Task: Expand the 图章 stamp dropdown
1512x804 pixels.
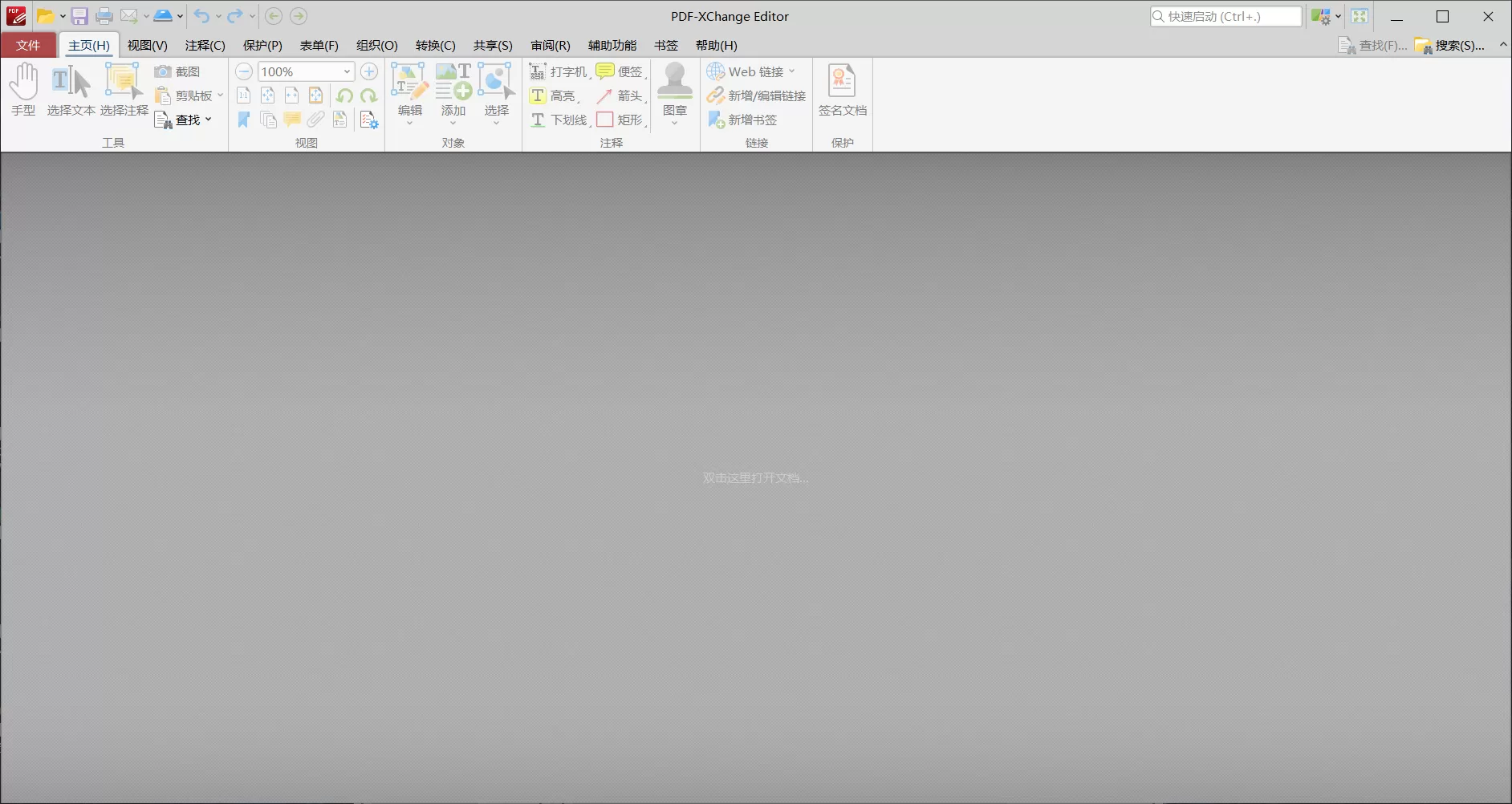Action: click(674, 122)
